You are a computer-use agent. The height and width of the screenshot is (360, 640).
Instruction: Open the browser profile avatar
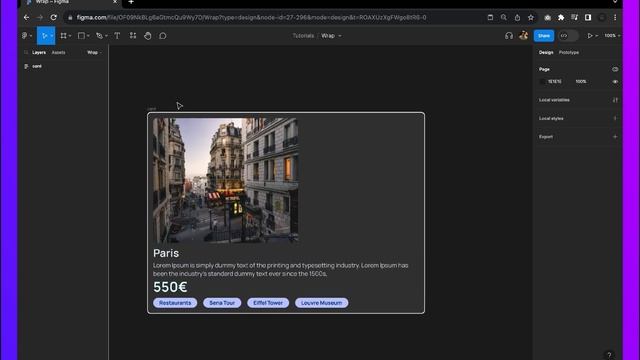602,18
